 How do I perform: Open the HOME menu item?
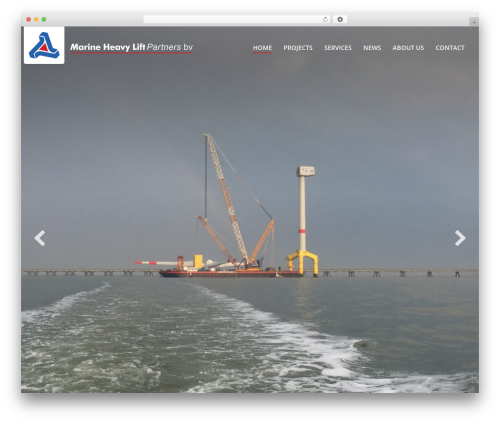262,48
